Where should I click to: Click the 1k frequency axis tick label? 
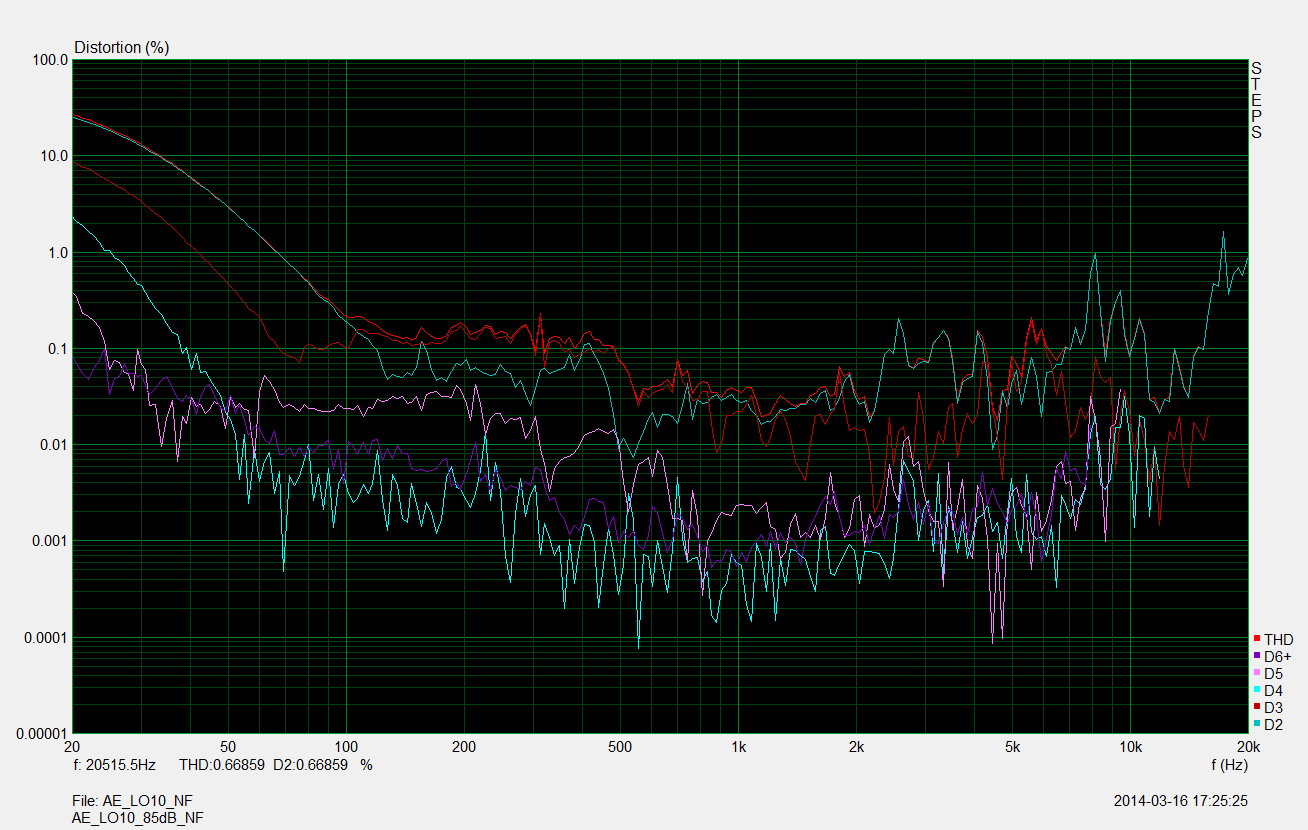click(x=738, y=747)
